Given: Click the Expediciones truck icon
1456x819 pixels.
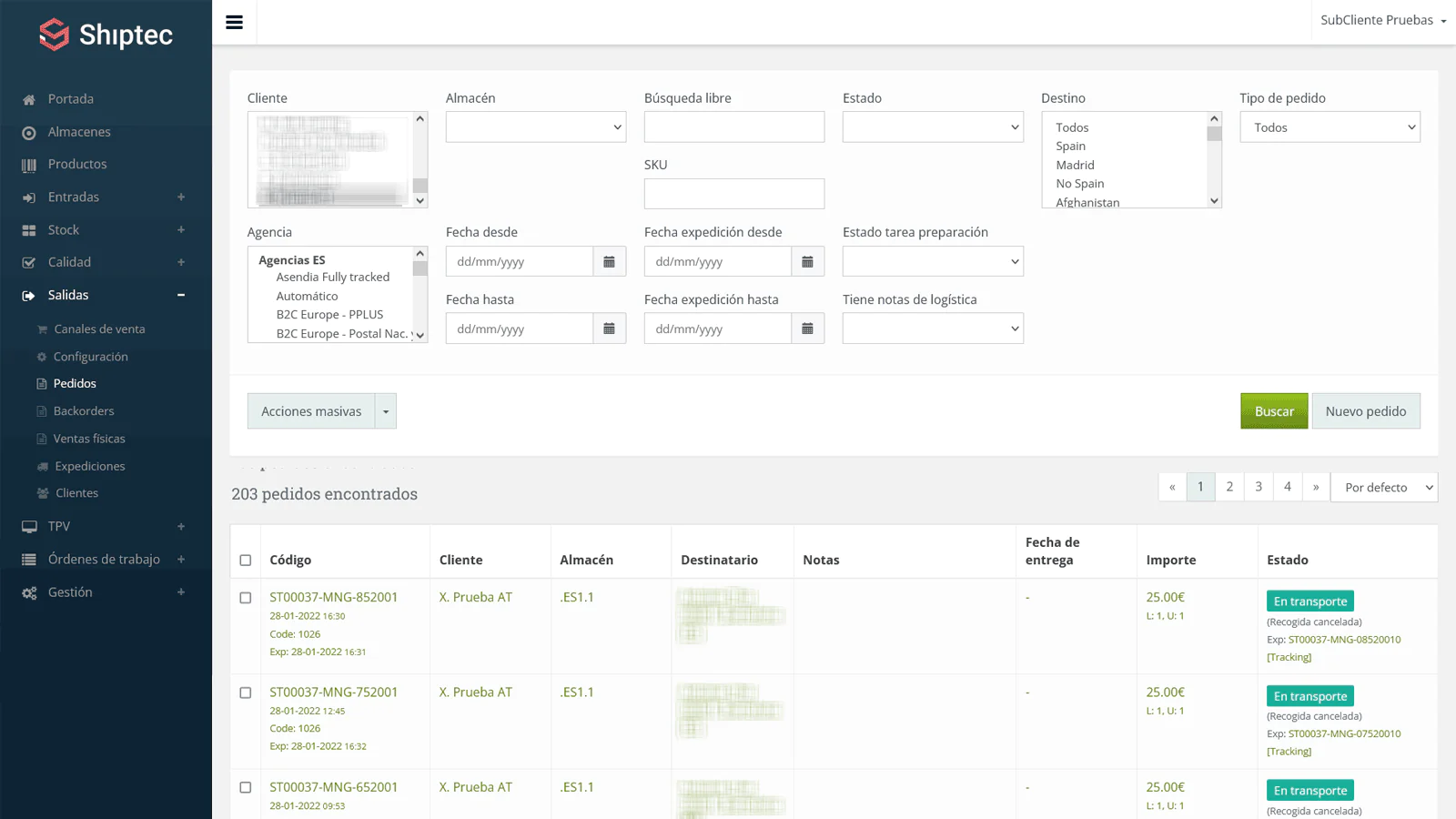Looking at the screenshot, I should pos(43,466).
